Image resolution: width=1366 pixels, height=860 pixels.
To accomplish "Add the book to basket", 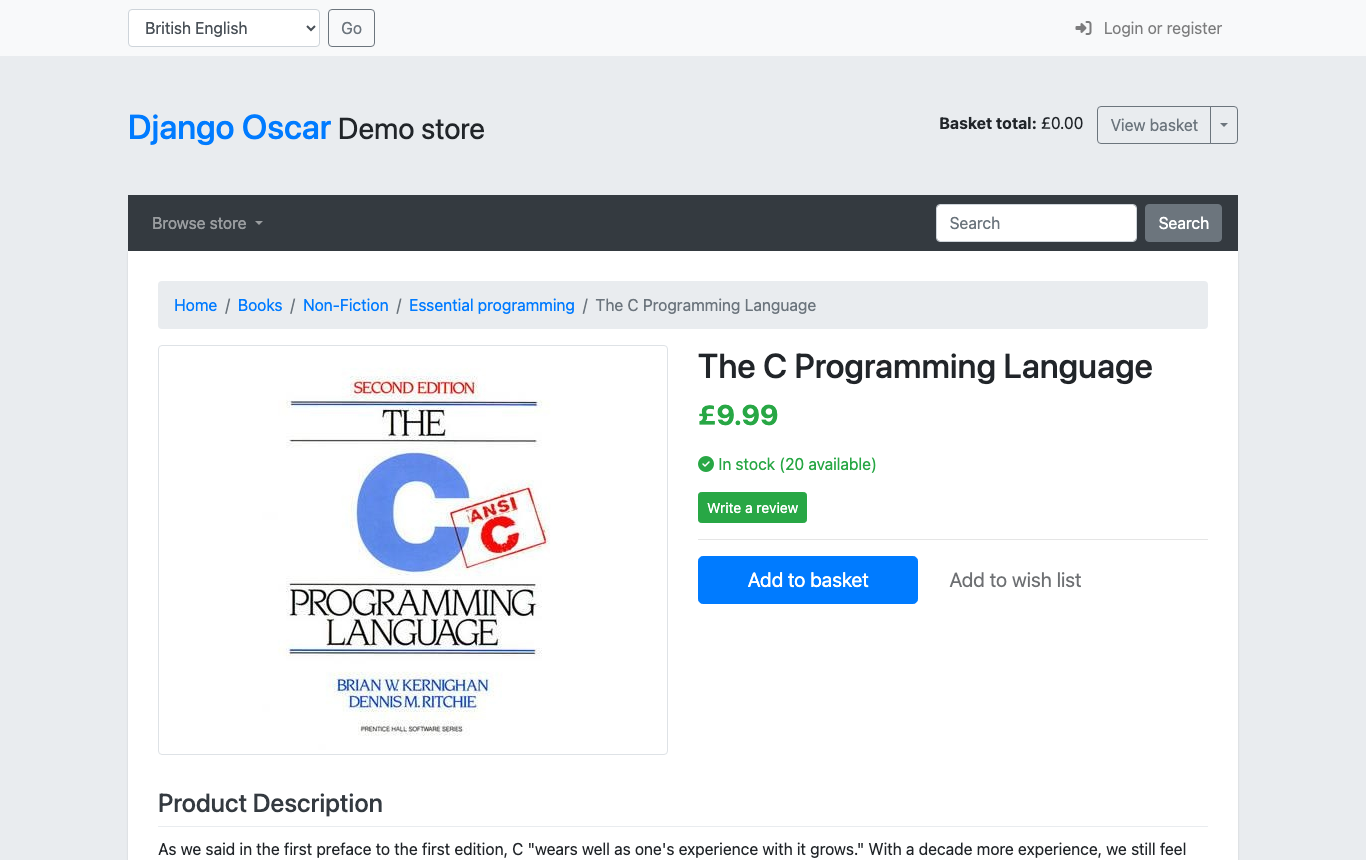I will point(808,580).
